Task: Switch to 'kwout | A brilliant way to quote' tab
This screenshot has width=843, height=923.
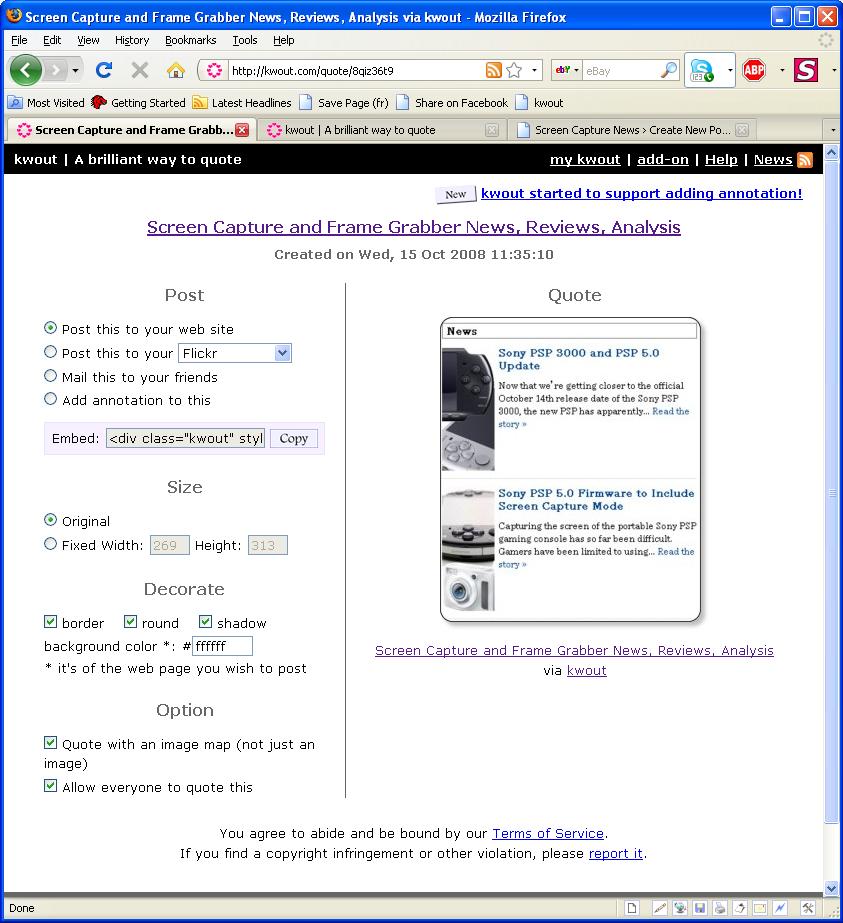Action: tap(381, 130)
